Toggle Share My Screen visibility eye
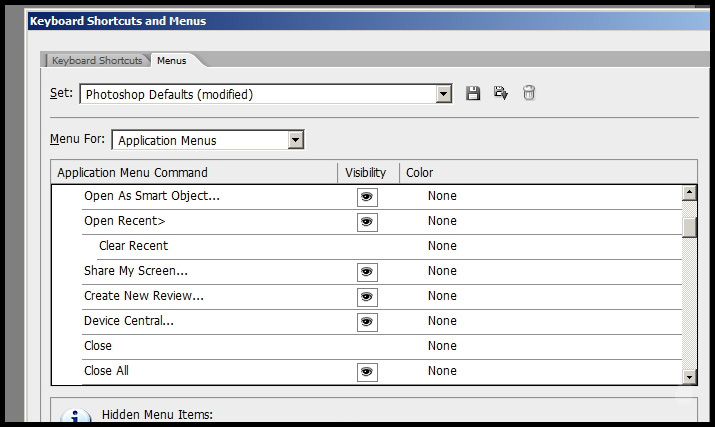 [367, 272]
